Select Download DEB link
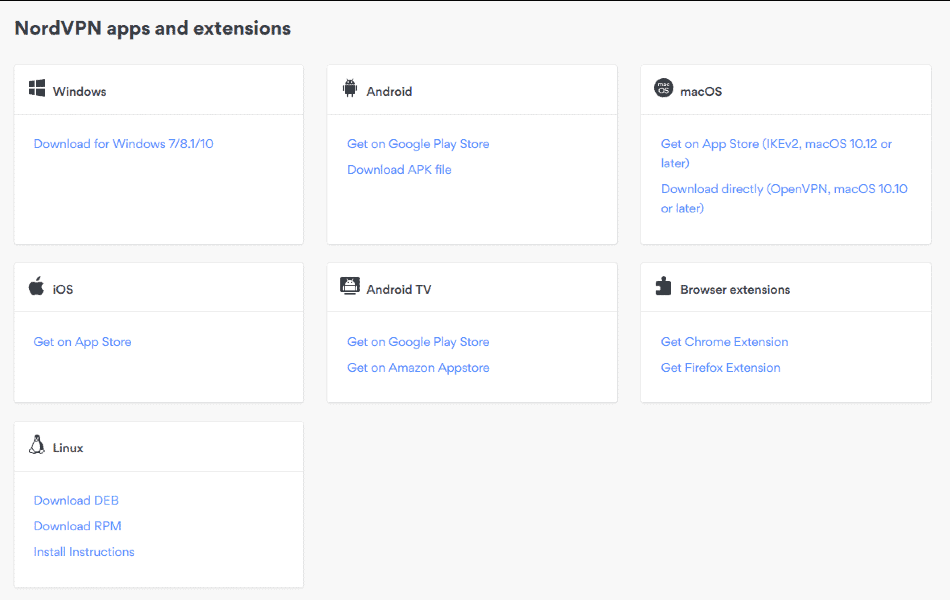Image resolution: width=950 pixels, height=600 pixels. click(76, 501)
